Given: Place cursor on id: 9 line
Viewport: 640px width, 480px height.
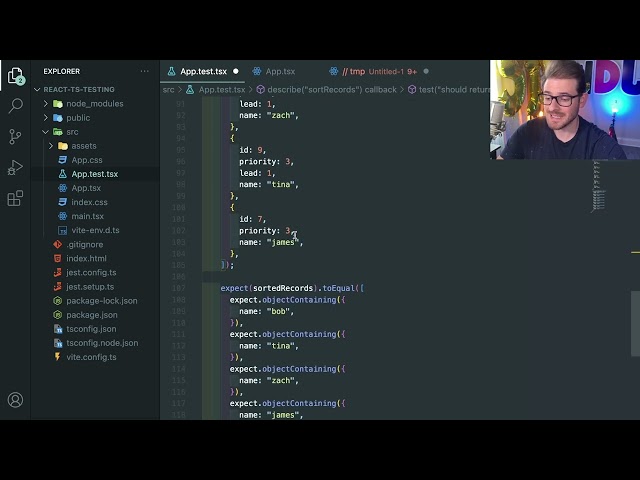Looking at the screenshot, I should (x=253, y=150).
